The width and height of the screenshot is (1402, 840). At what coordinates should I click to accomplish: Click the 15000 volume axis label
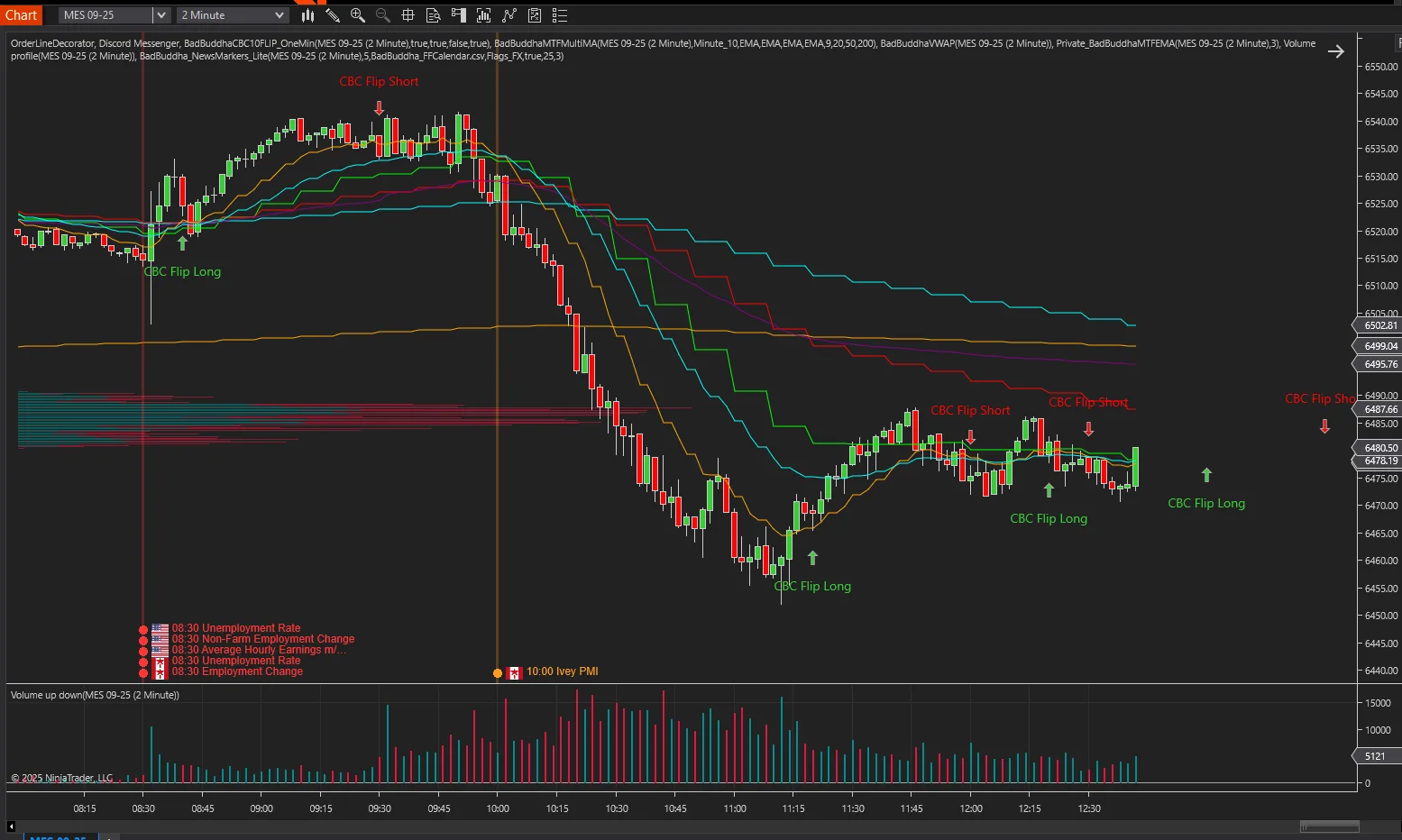[x=1378, y=703]
